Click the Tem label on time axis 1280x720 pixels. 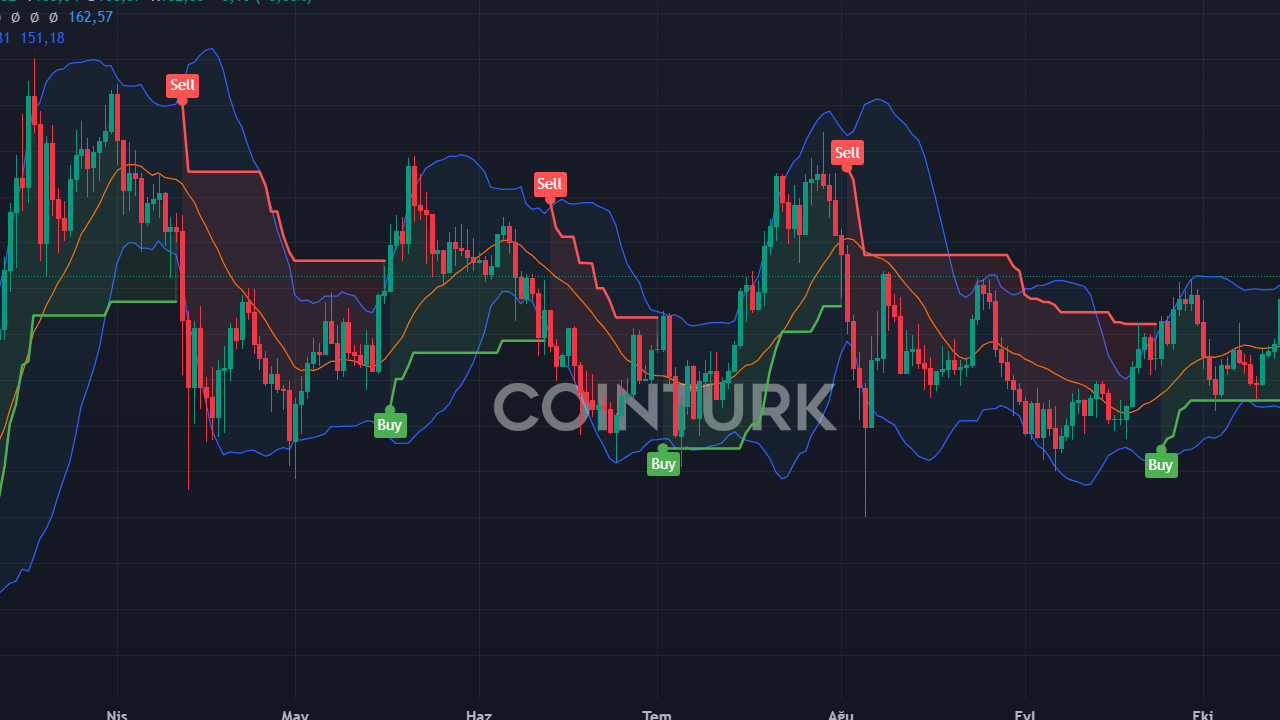click(x=657, y=714)
